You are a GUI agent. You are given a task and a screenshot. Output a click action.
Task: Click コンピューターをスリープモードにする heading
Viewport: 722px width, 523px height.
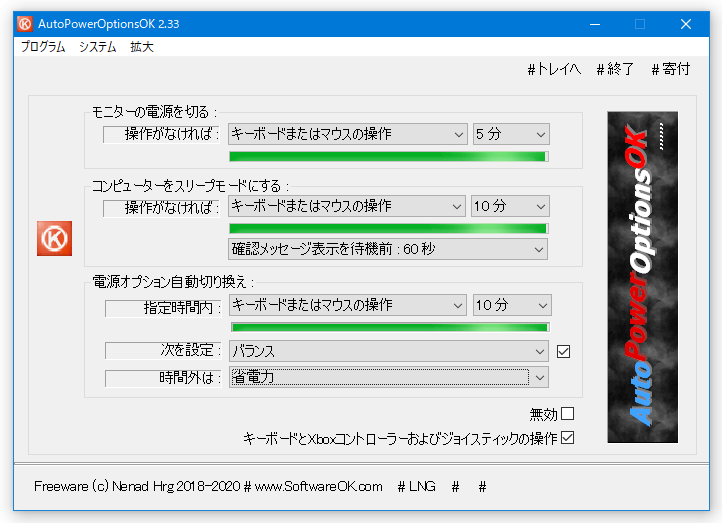pyautogui.click(x=190, y=186)
